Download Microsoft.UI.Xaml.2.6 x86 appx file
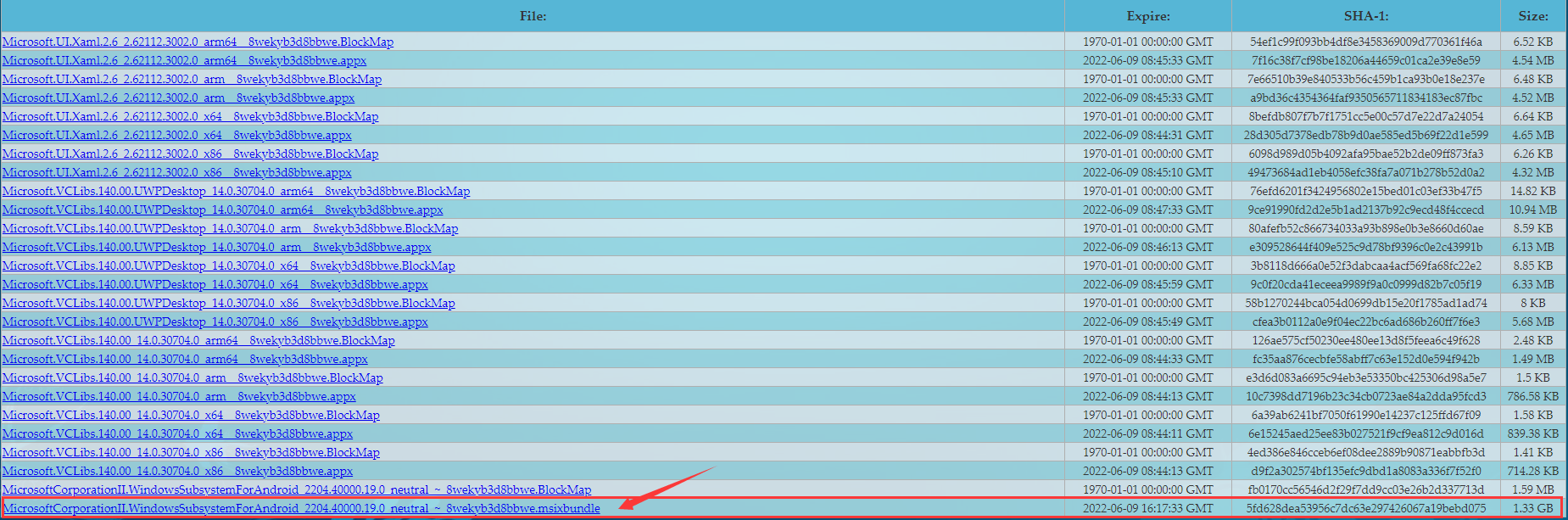 pyautogui.click(x=176, y=172)
